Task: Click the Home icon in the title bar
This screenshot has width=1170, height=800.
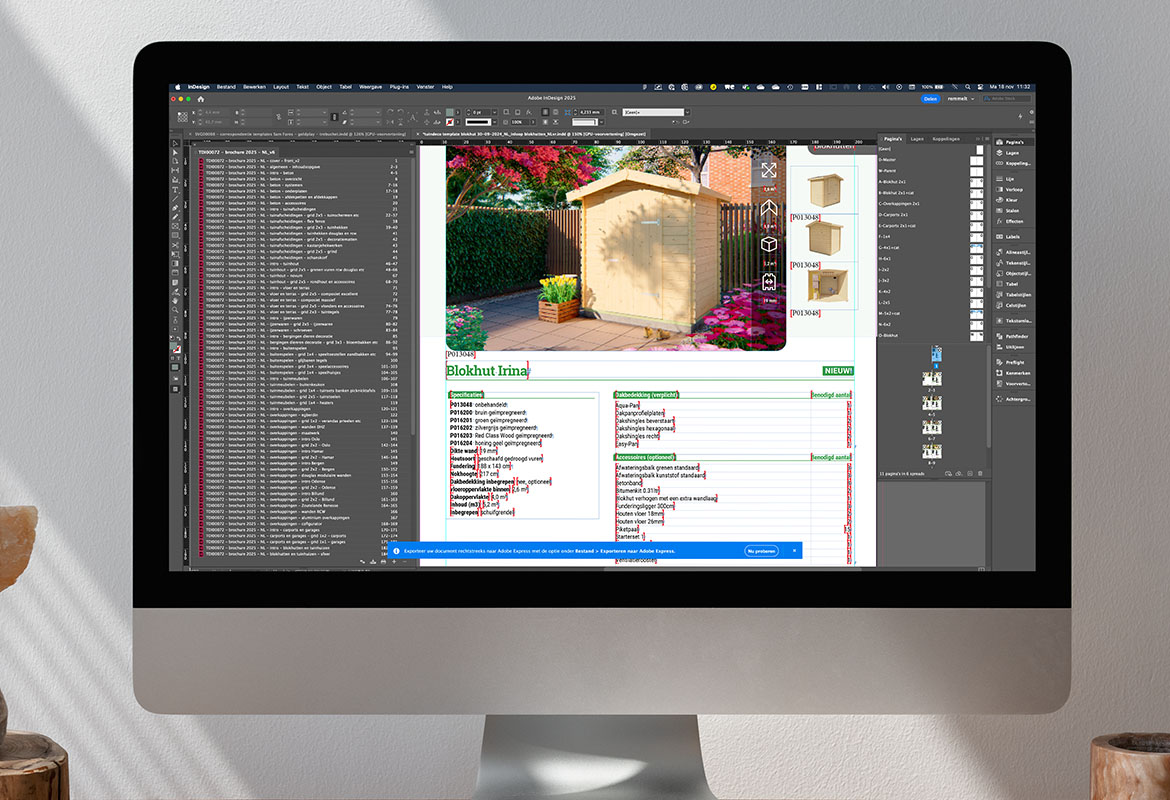Action: [200, 99]
